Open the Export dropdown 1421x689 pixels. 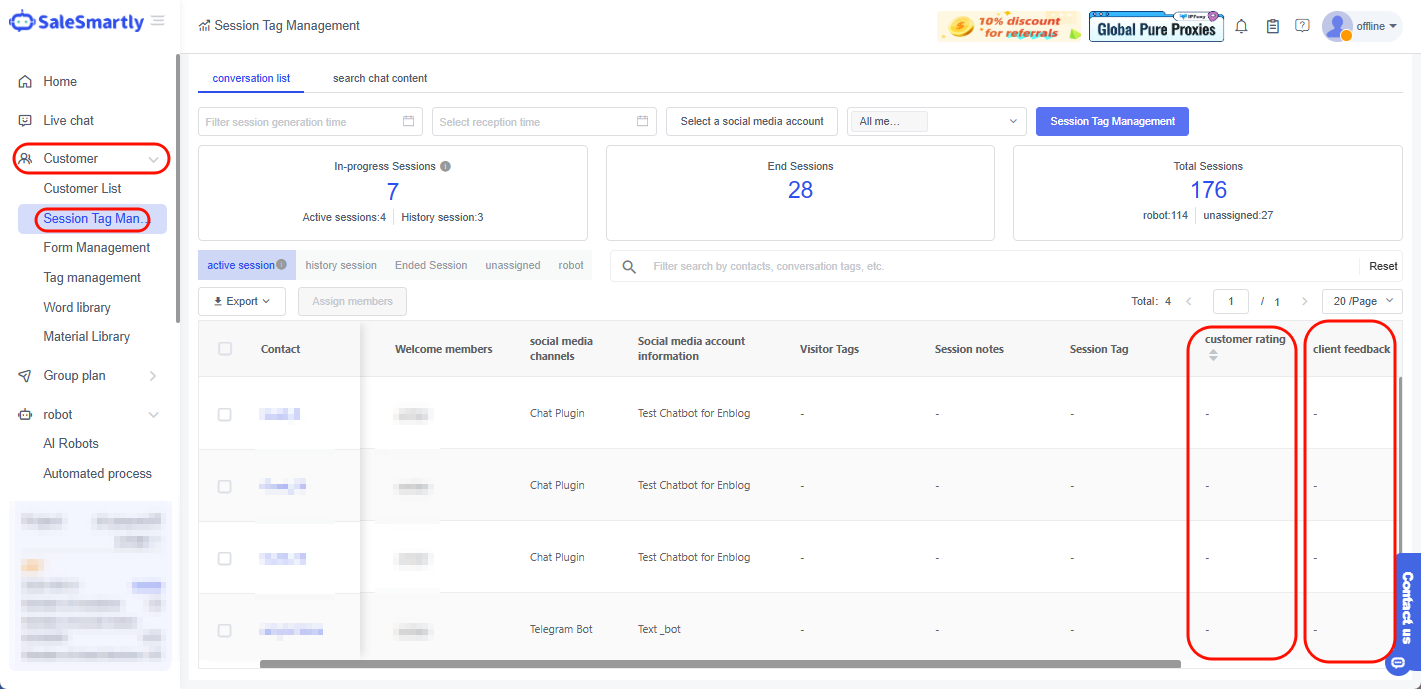coord(242,301)
